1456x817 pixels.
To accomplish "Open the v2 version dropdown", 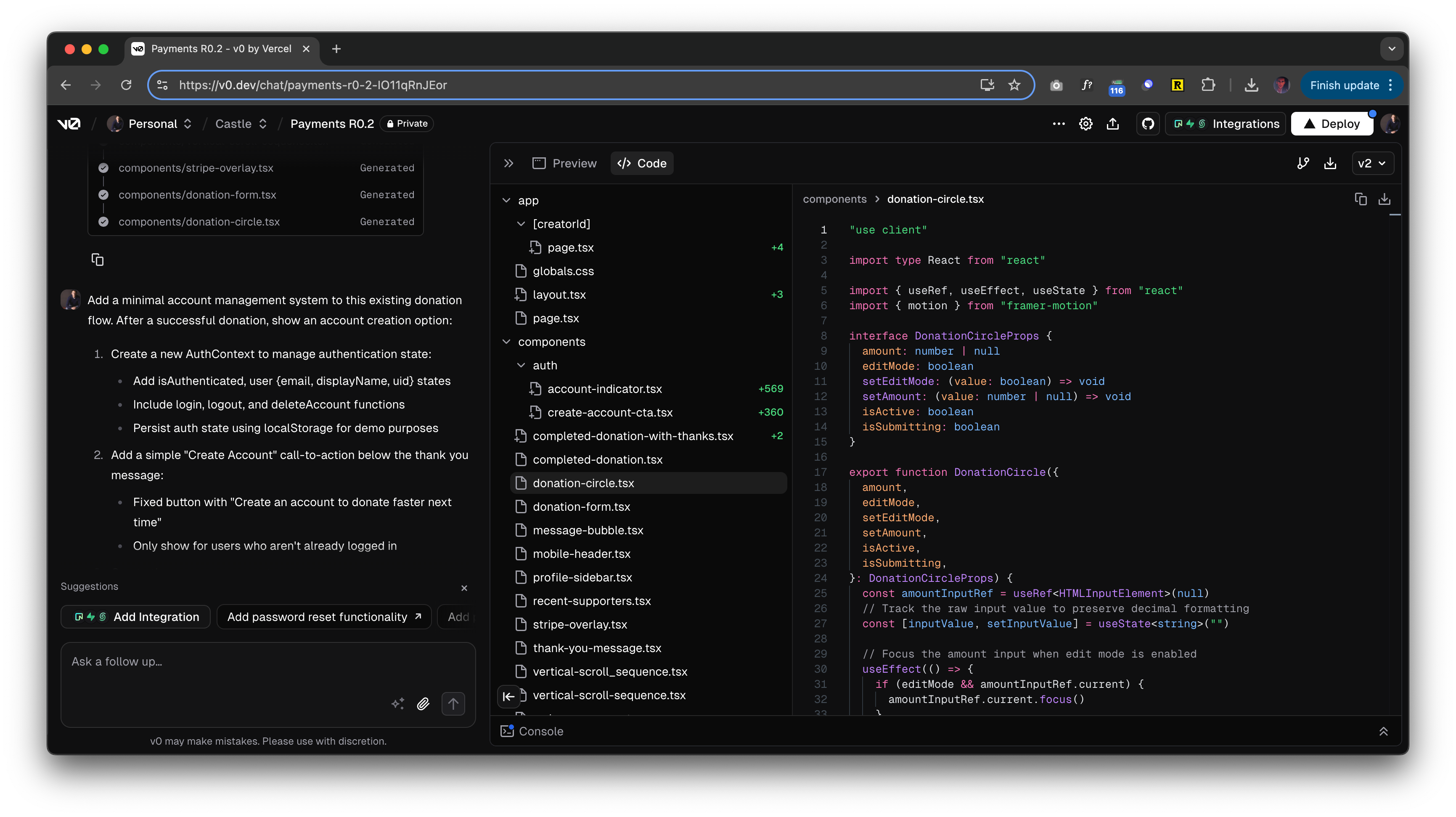I will click(x=1372, y=163).
